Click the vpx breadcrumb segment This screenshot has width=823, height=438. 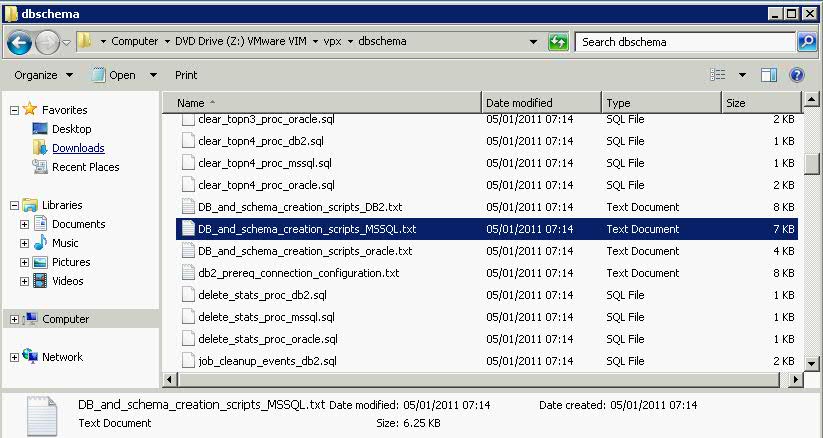pyautogui.click(x=332, y=41)
